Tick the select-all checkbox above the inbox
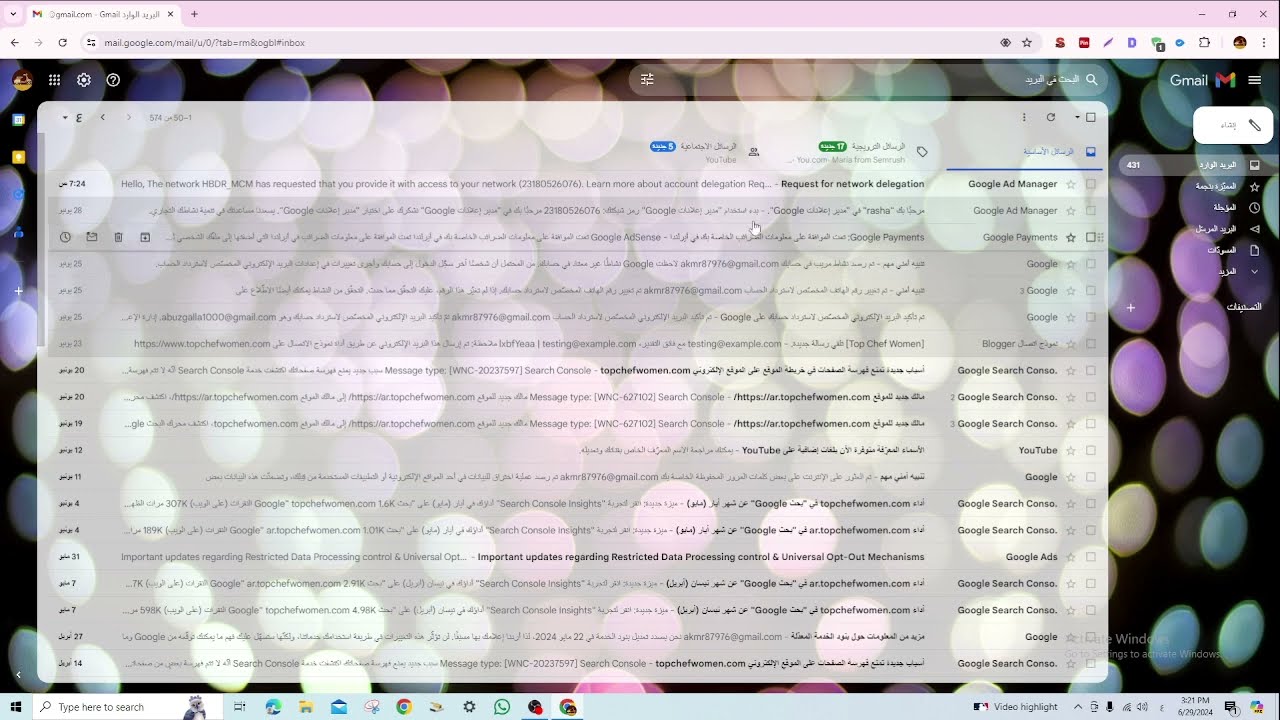Screen dimensions: 1280x720 click(x=1091, y=117)
